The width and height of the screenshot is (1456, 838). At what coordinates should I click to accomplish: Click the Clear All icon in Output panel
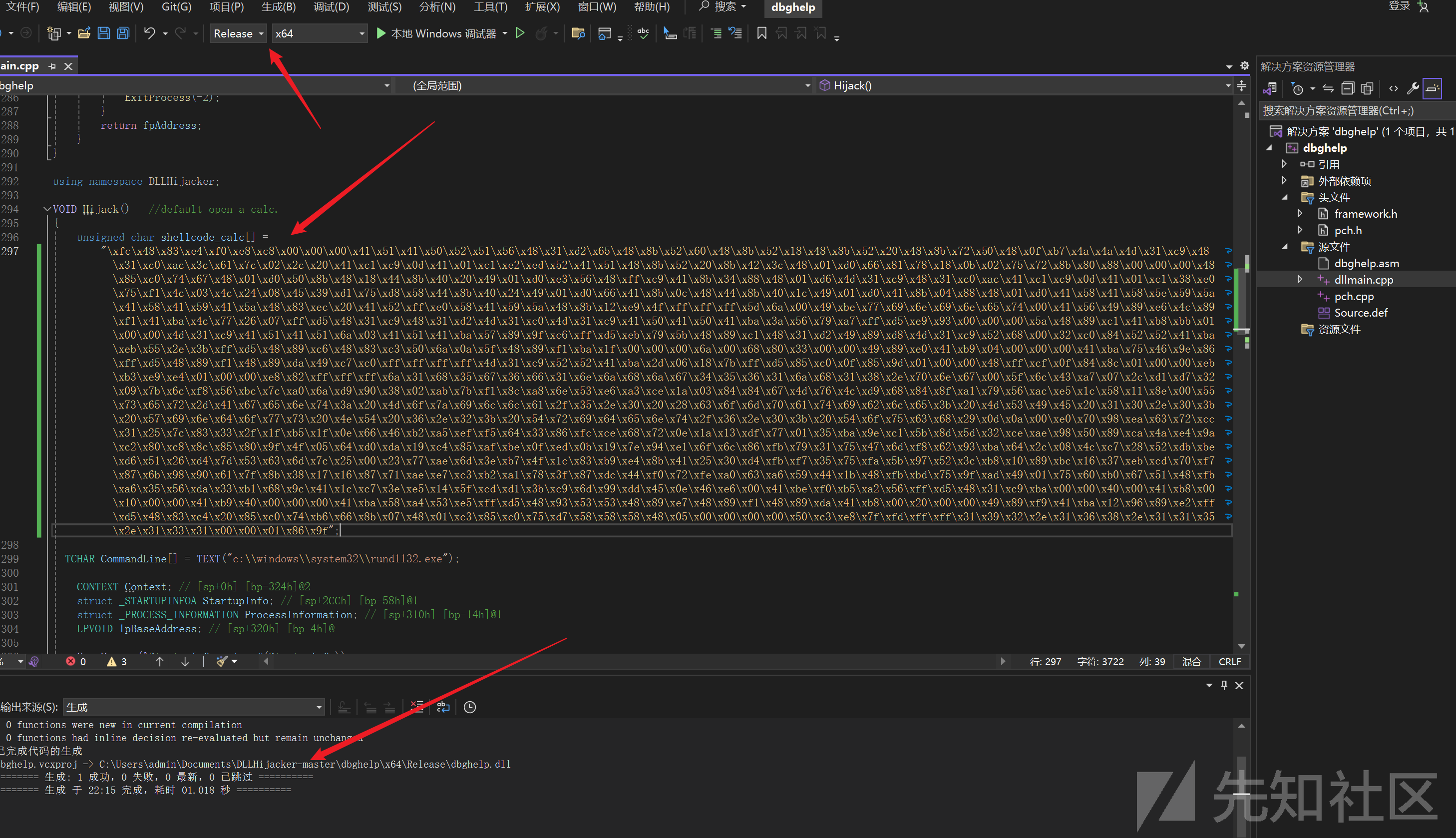point(416,707)
